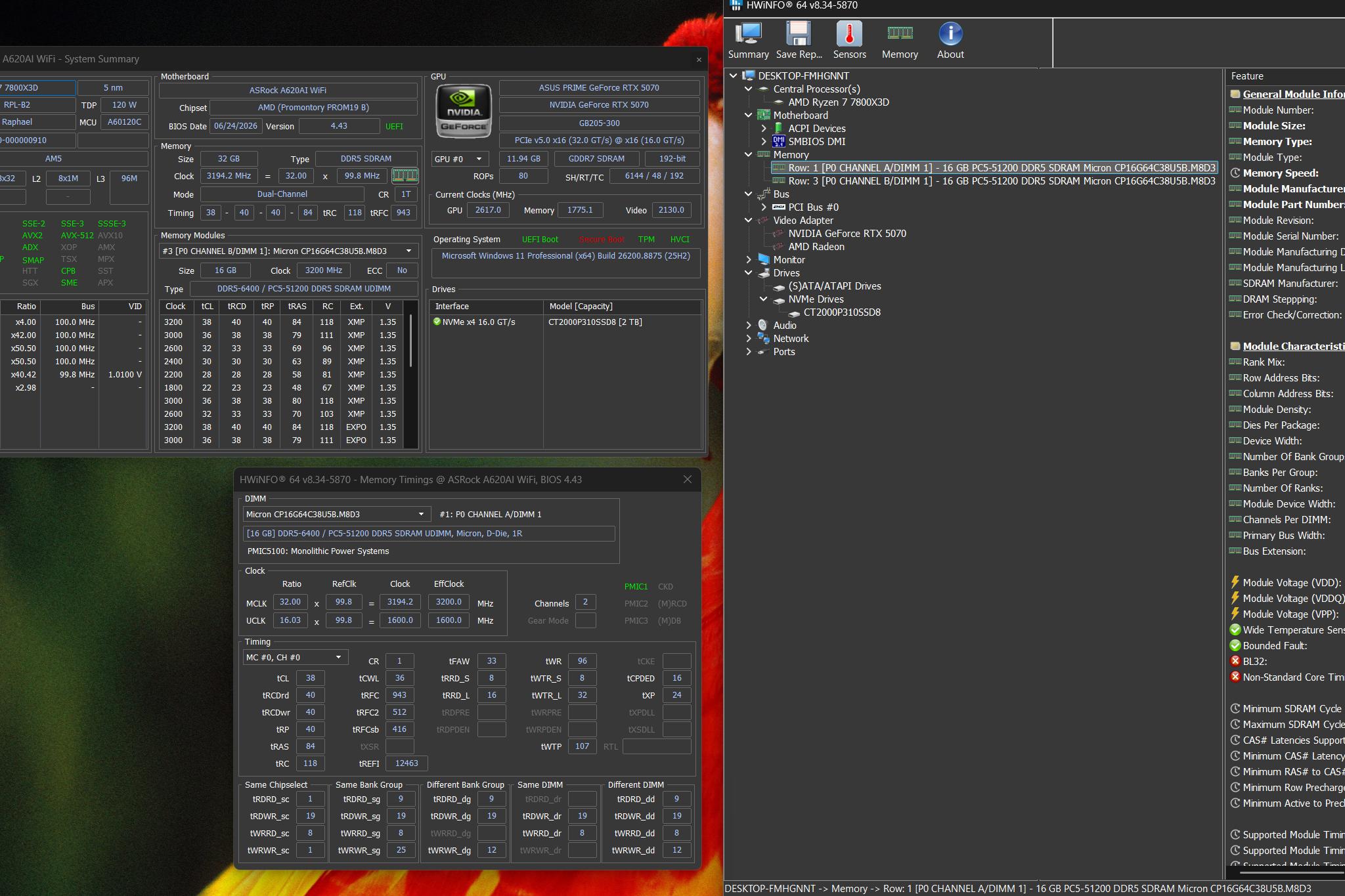The width and height of the screenshot is (1345, 896).
Task: Select the ACPI Devices tree item
Action: 816,129
